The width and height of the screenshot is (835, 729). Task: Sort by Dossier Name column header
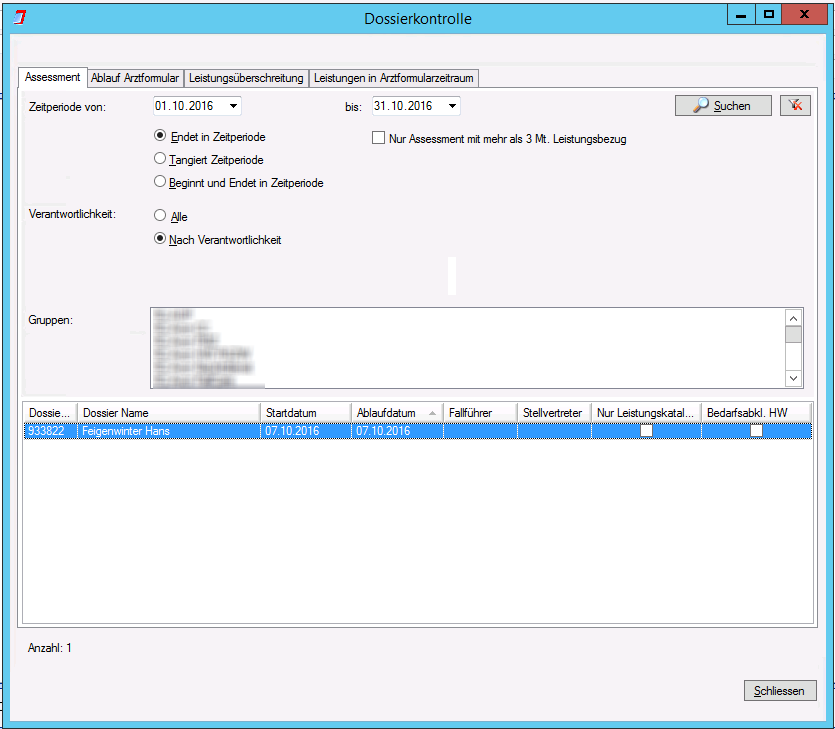[169, 413]
